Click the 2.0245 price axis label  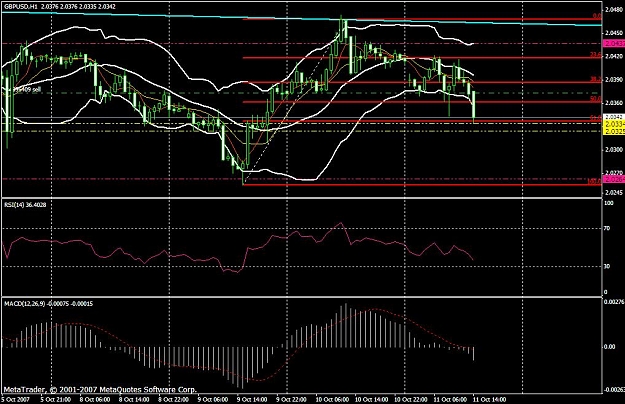(614, 192)
